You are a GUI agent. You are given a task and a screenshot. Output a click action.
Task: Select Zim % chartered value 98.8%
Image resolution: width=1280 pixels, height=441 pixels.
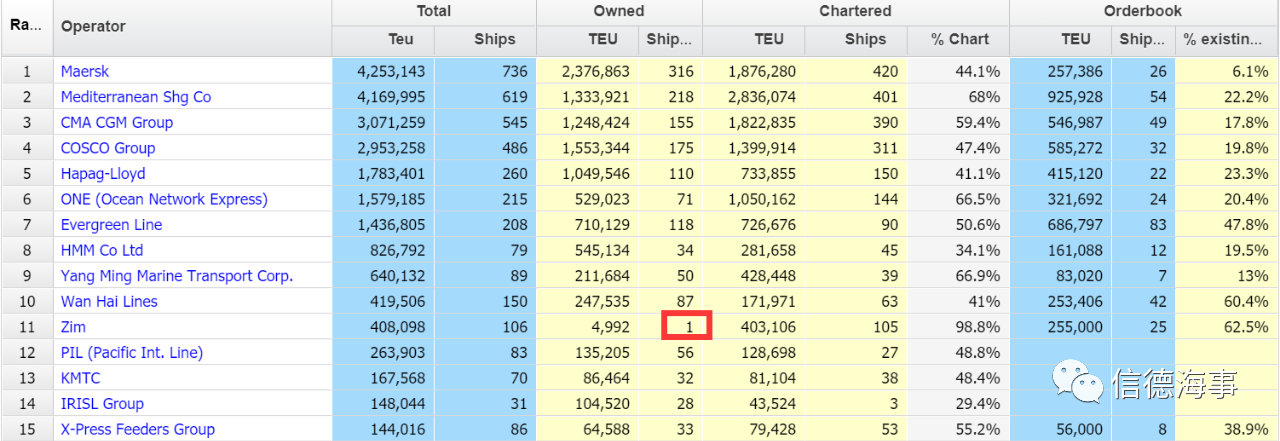click(x=978, y=327)
